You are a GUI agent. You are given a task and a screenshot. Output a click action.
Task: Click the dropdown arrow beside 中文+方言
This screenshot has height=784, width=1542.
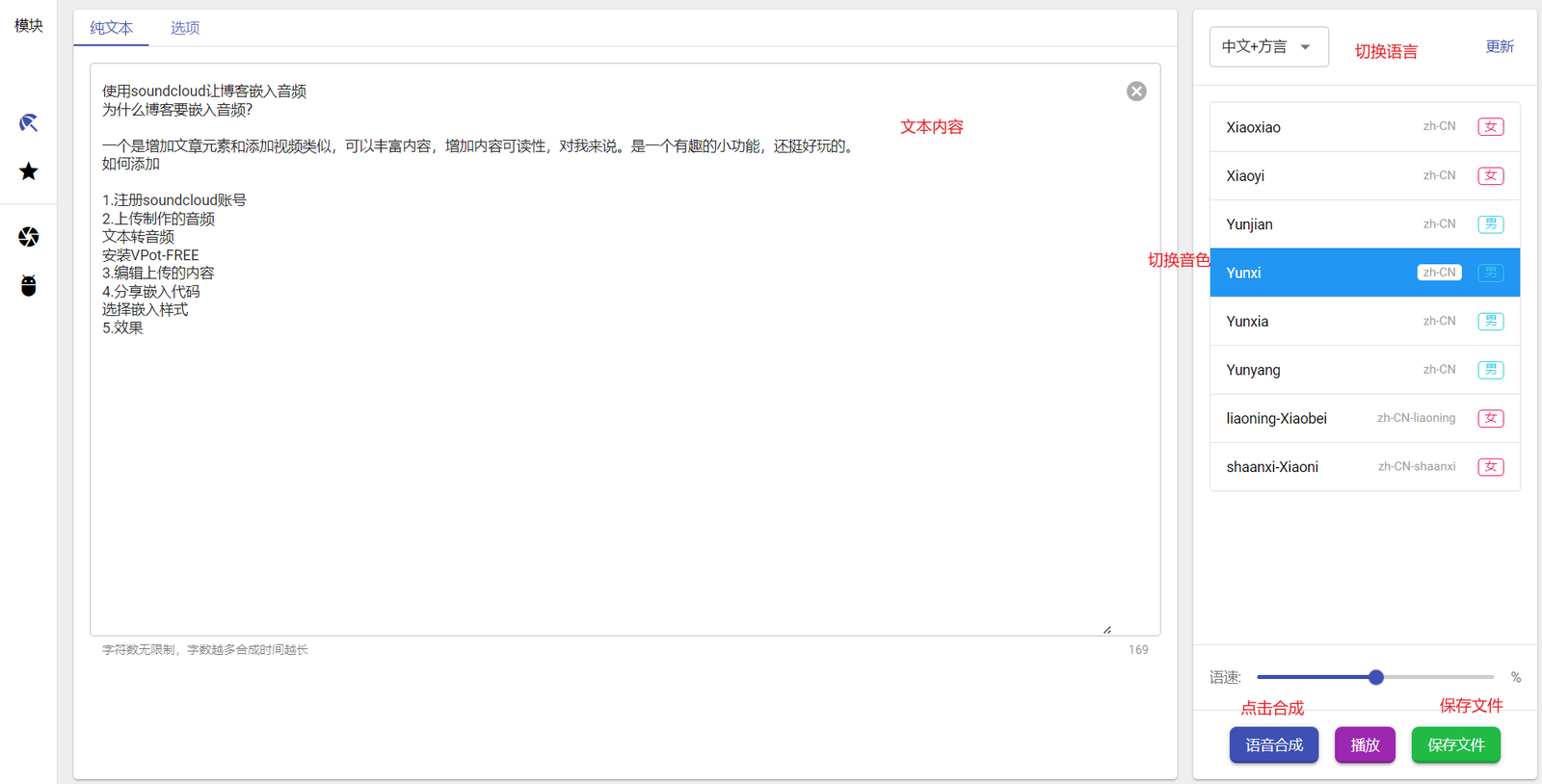click(1306, 47)
